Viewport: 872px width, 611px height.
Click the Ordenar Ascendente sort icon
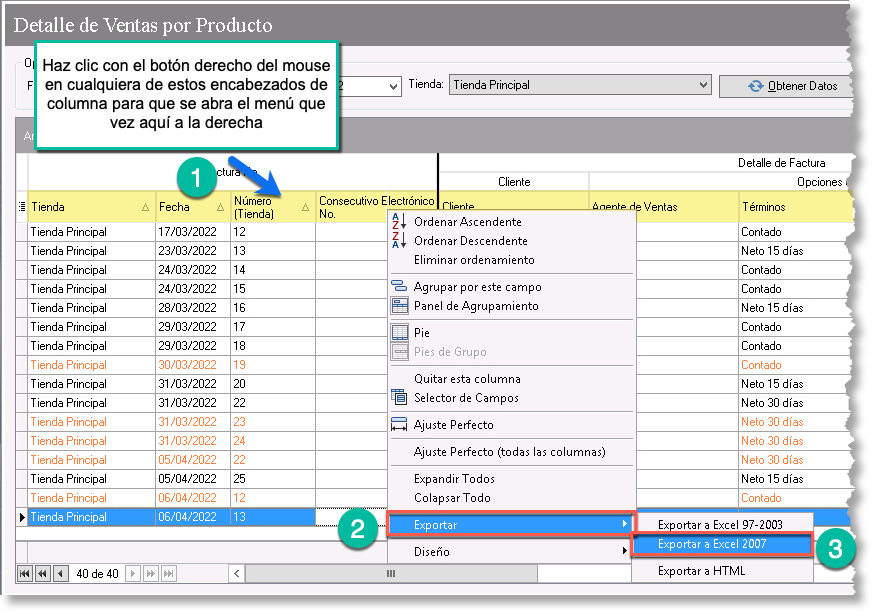(x=399, y=221)
